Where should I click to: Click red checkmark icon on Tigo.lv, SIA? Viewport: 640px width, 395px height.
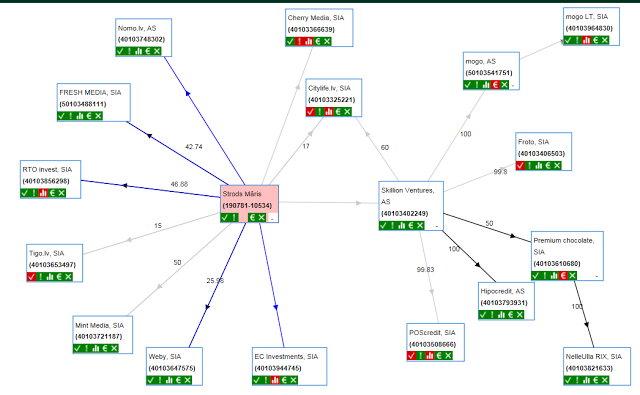pyautogui.click(x=31, y=277)
